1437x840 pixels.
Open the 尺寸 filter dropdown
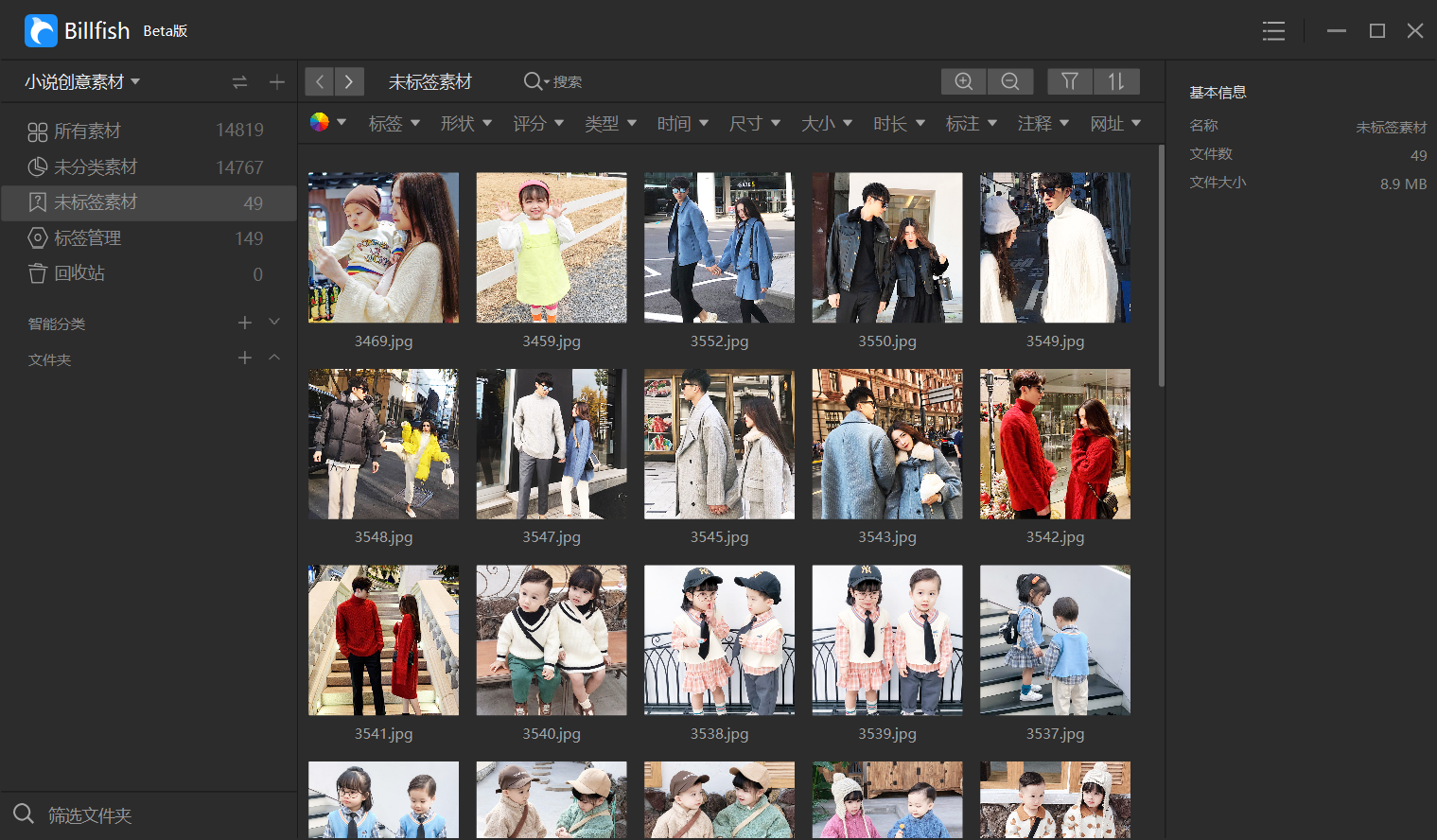[x=755, y=123]
